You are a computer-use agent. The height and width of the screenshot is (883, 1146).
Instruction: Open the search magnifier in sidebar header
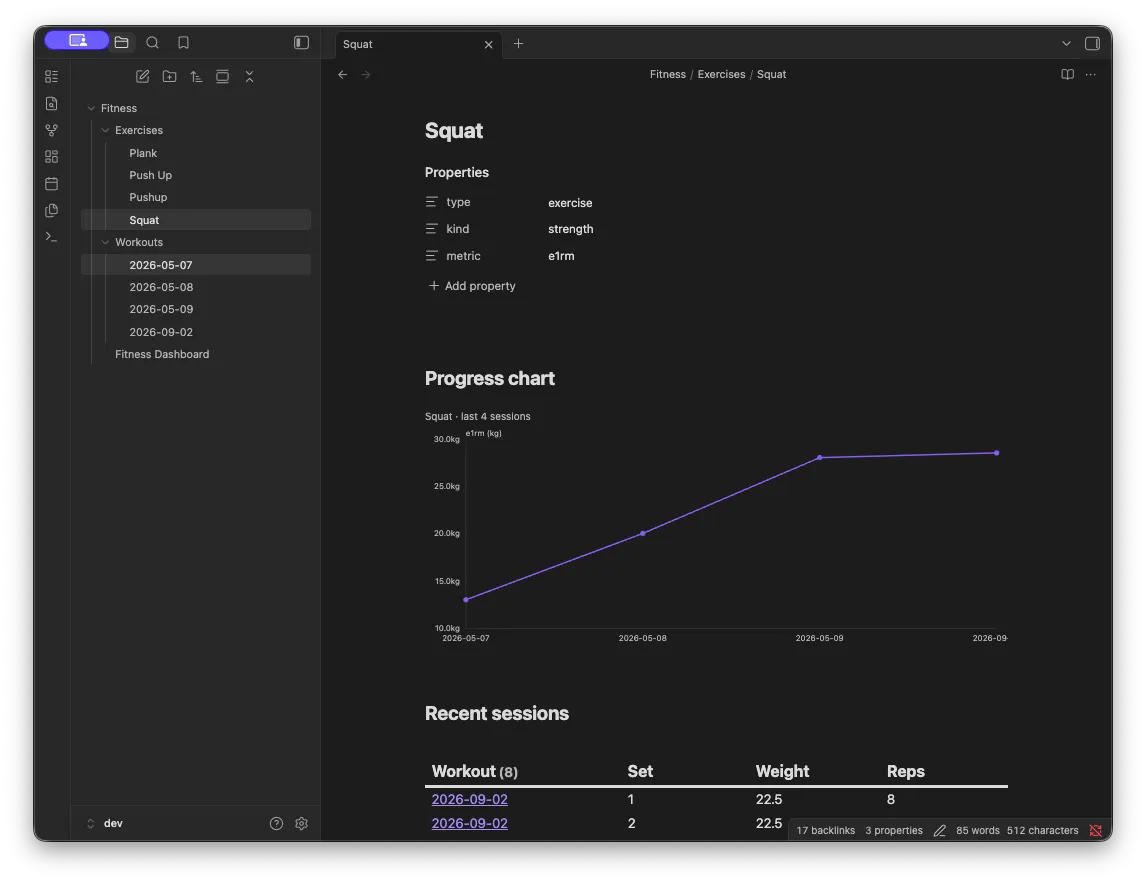(x=152, y=42)
